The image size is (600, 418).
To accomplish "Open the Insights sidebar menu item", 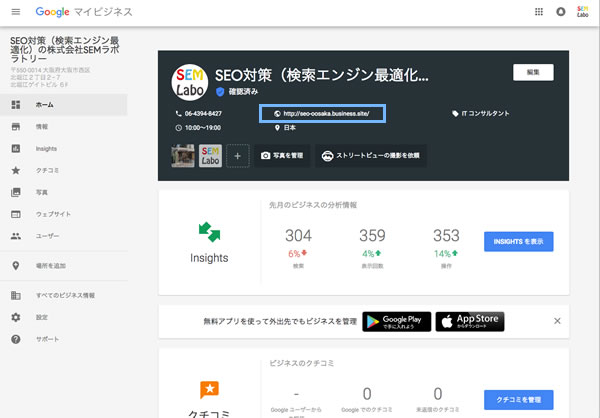I will (x=64, y=149).
